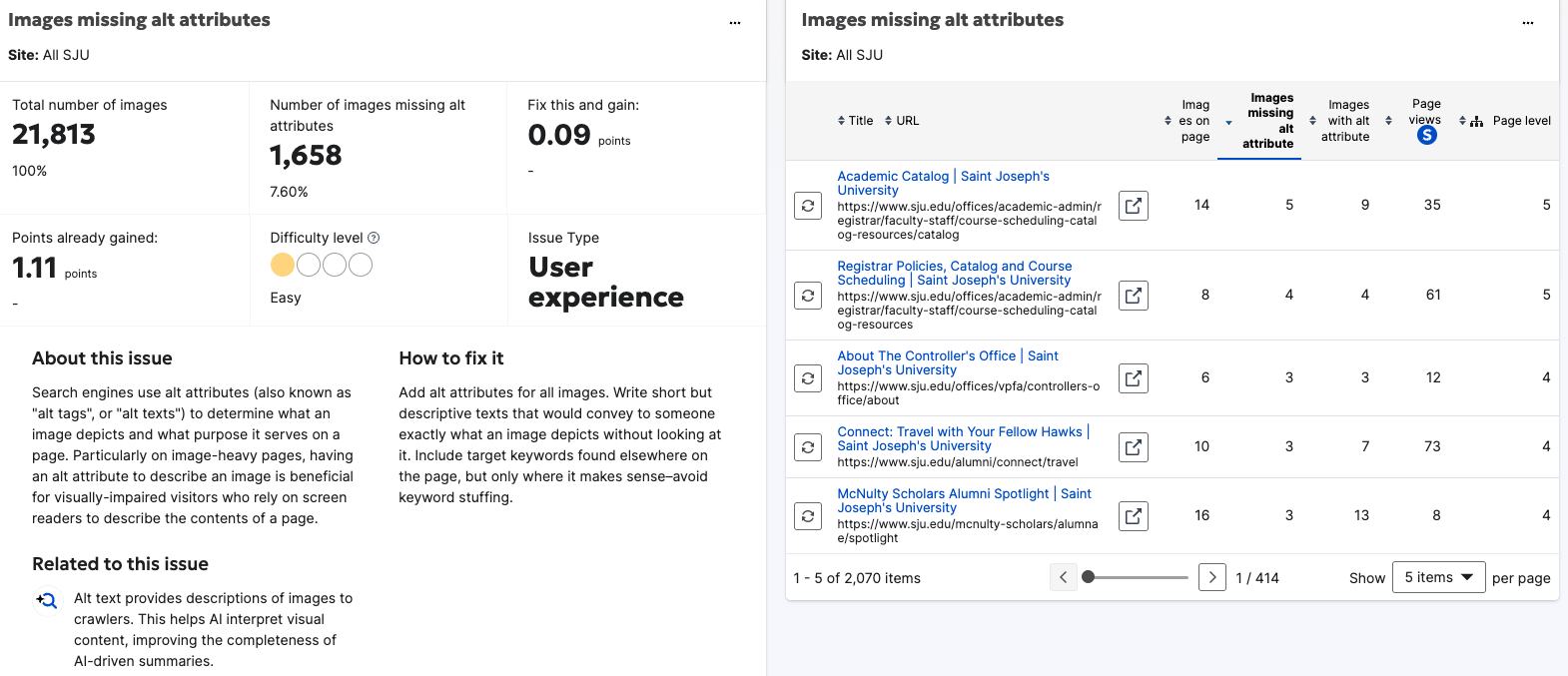This screenshot has height=676, width=1568.
Task: Open About The Controller's Office link
Action: click(948, 362)
